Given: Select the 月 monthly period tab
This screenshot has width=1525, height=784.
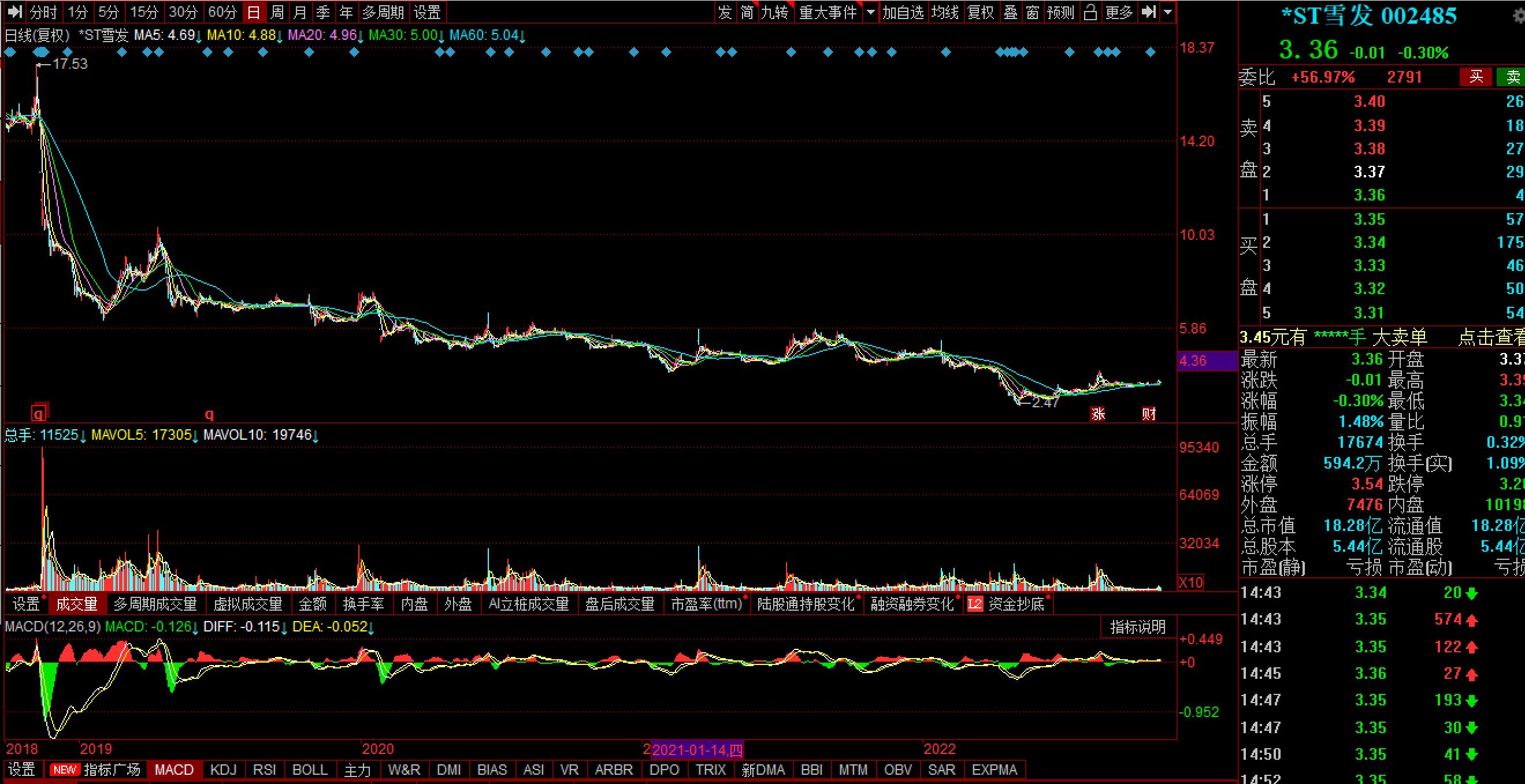Looking at the screenshot, I should [299, 12].
